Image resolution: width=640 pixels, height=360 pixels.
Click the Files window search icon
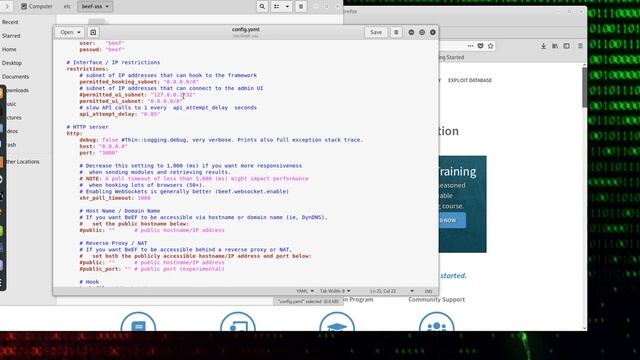pyautogui.click(x=262, y=7)
